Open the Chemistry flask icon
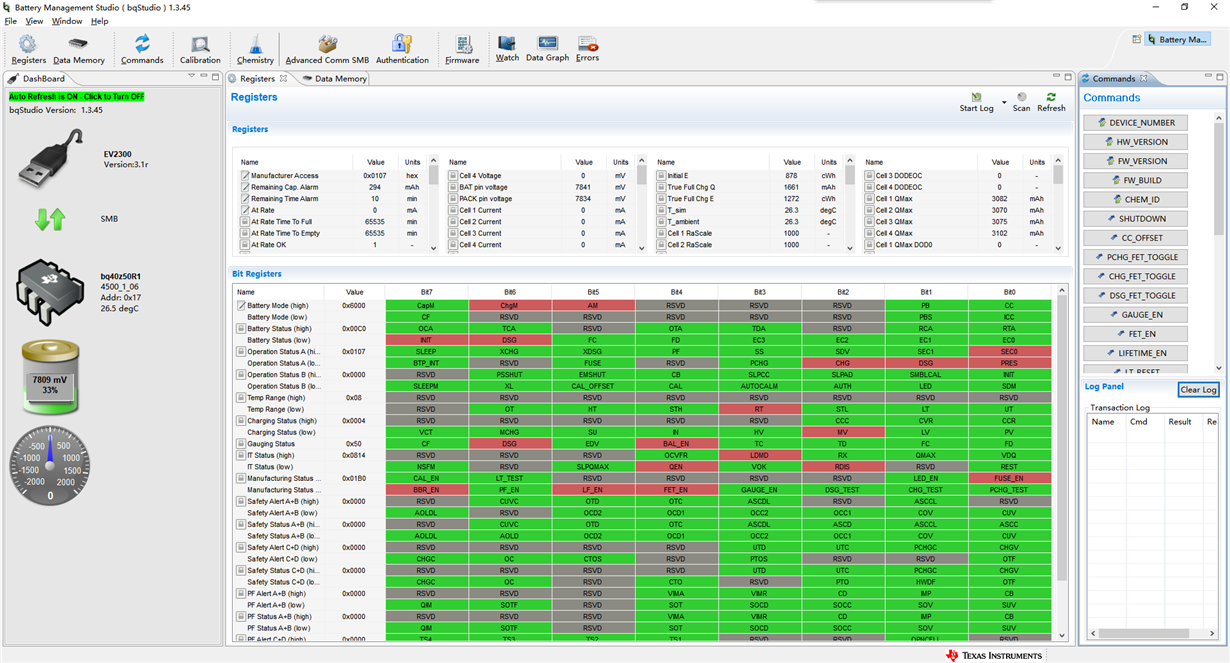 point(255,49)
